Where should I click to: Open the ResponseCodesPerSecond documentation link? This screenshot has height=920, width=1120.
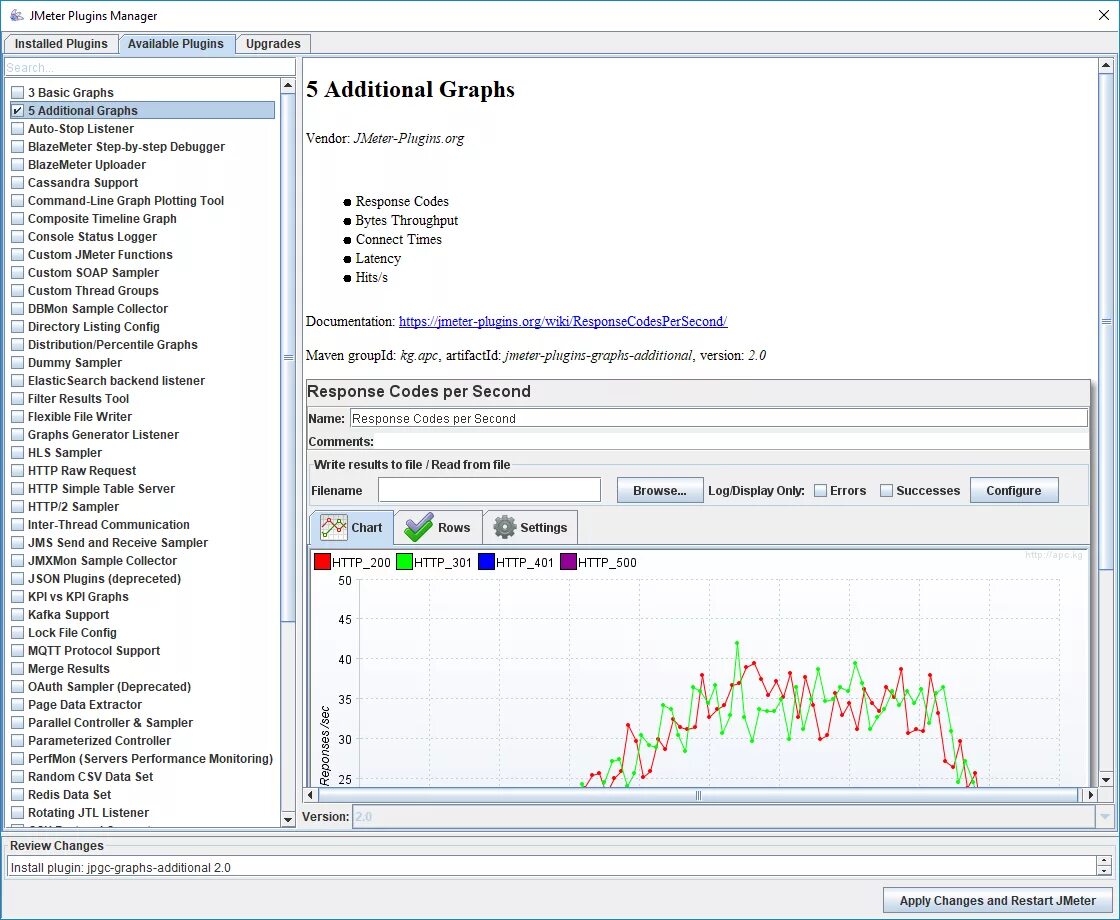pyautogui.click(x=563, y=321)
